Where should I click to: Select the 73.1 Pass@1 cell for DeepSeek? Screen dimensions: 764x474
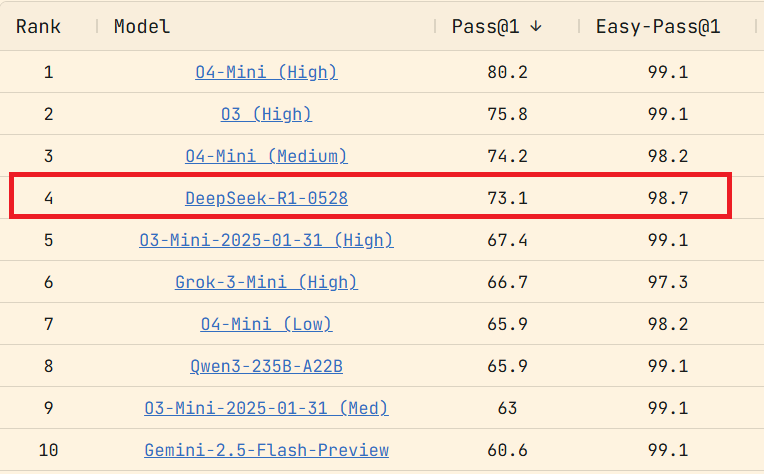pyautogui.click(x=507, y=198)
